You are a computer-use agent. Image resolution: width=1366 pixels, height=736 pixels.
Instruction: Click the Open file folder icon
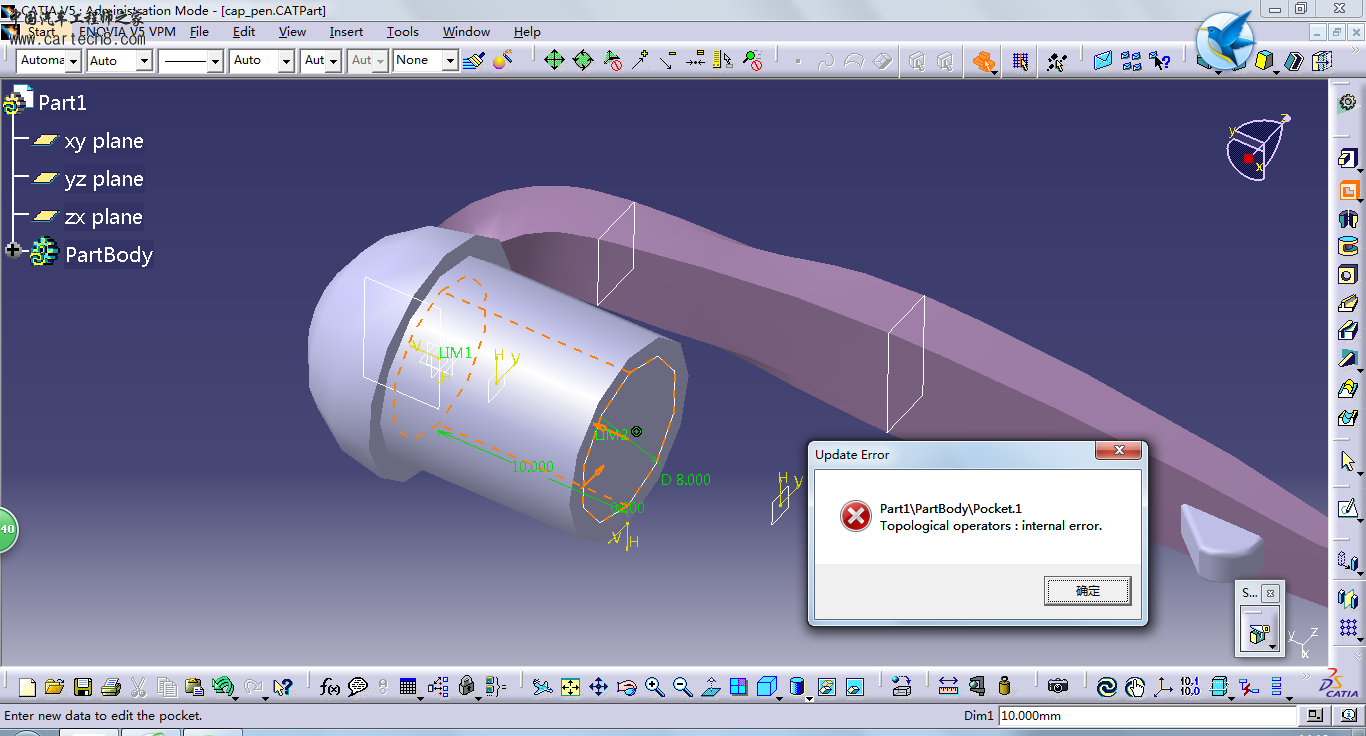point(55,687)
